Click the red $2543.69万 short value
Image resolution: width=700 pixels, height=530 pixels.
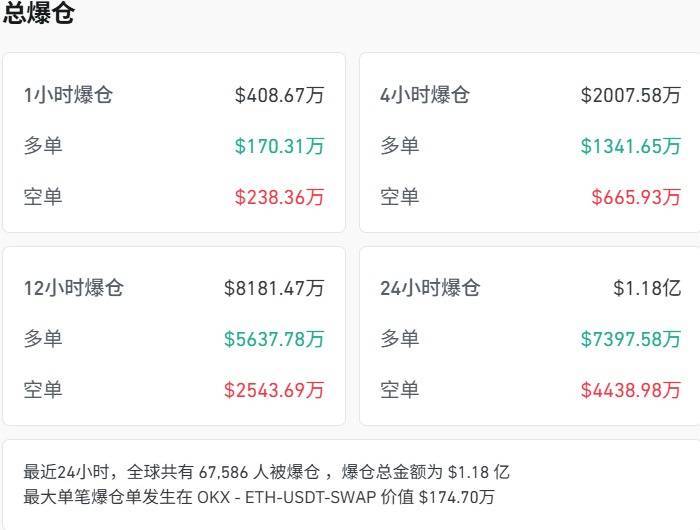point(274,390)
